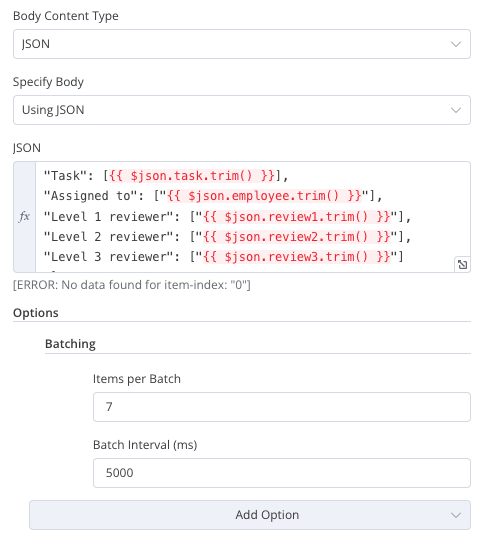Click the Items per Batch input field
The height and width of the screenshot is (538, 488).
pos(282,407)
